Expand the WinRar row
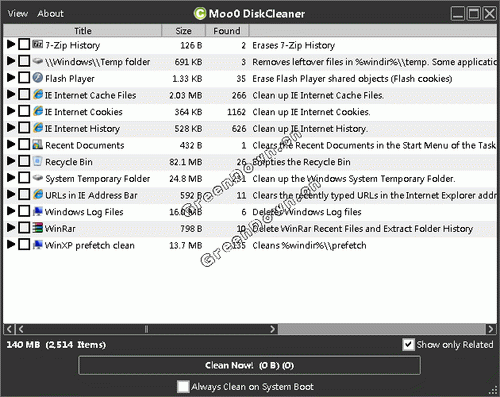This screenshot has width=500, height=397. point(11,228)
